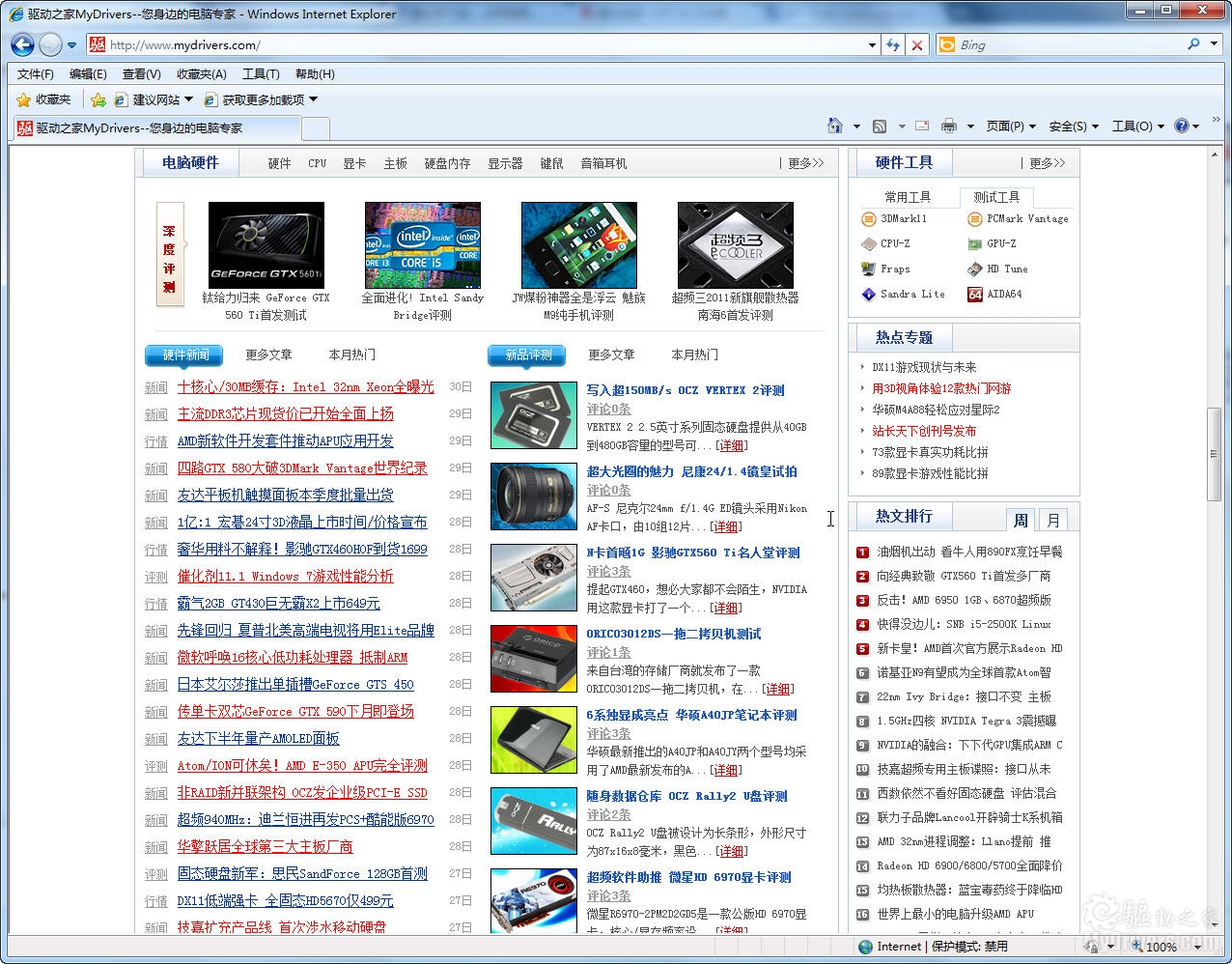Select the 测试工具 tab in hardware tools
Image resolution: width=1232 pixels, height=964 pixels.
tap(996, 197)
